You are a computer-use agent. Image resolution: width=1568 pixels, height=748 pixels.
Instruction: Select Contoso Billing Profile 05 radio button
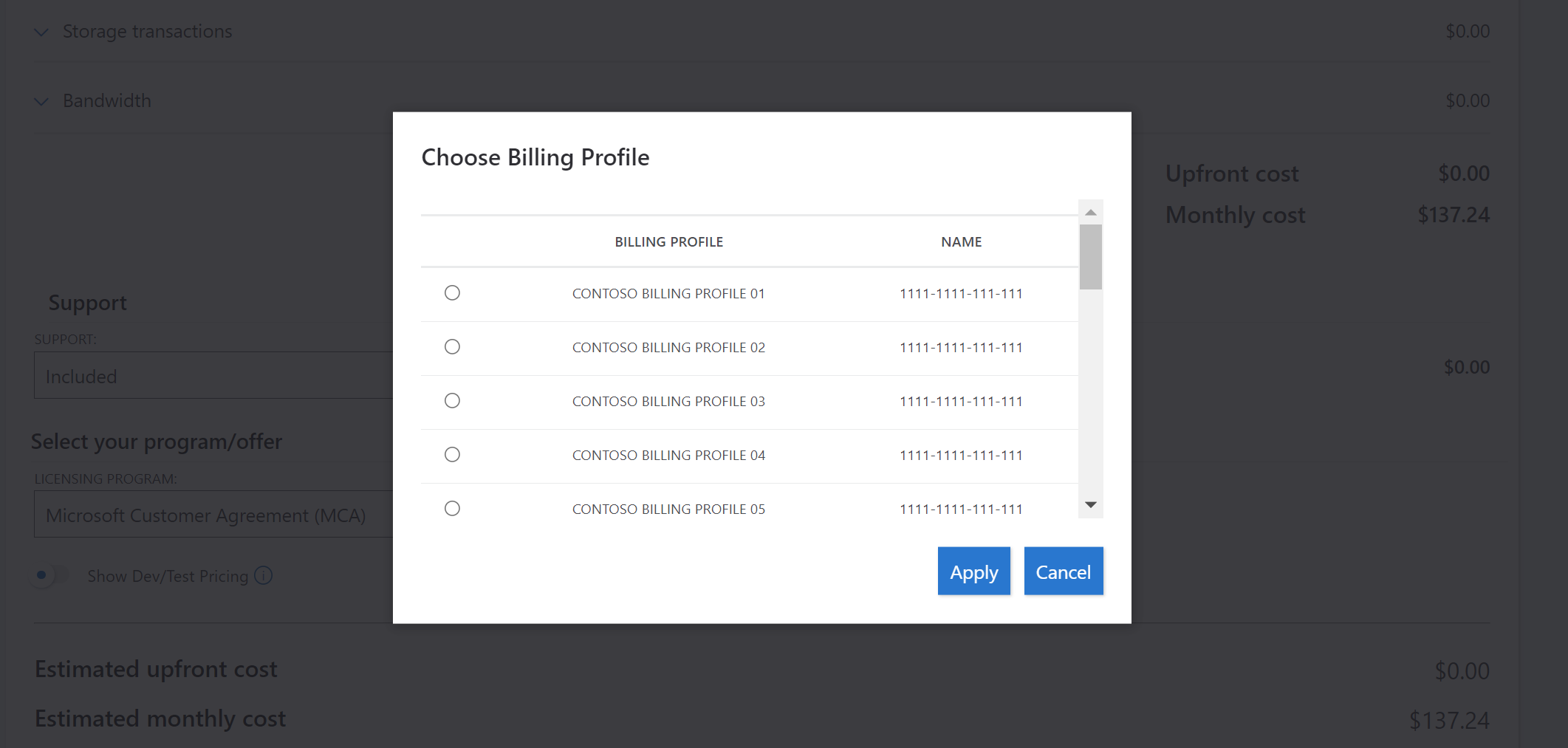point(452,509)
